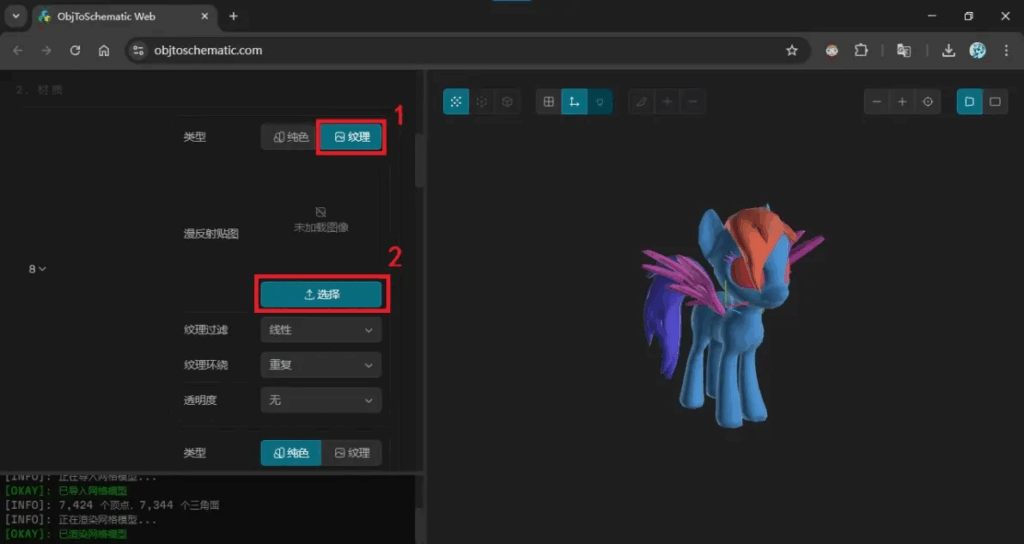The height and width of the screenshot is (544, 1024).
Task: Reset camera with the target icon
Action: (928, 102)
